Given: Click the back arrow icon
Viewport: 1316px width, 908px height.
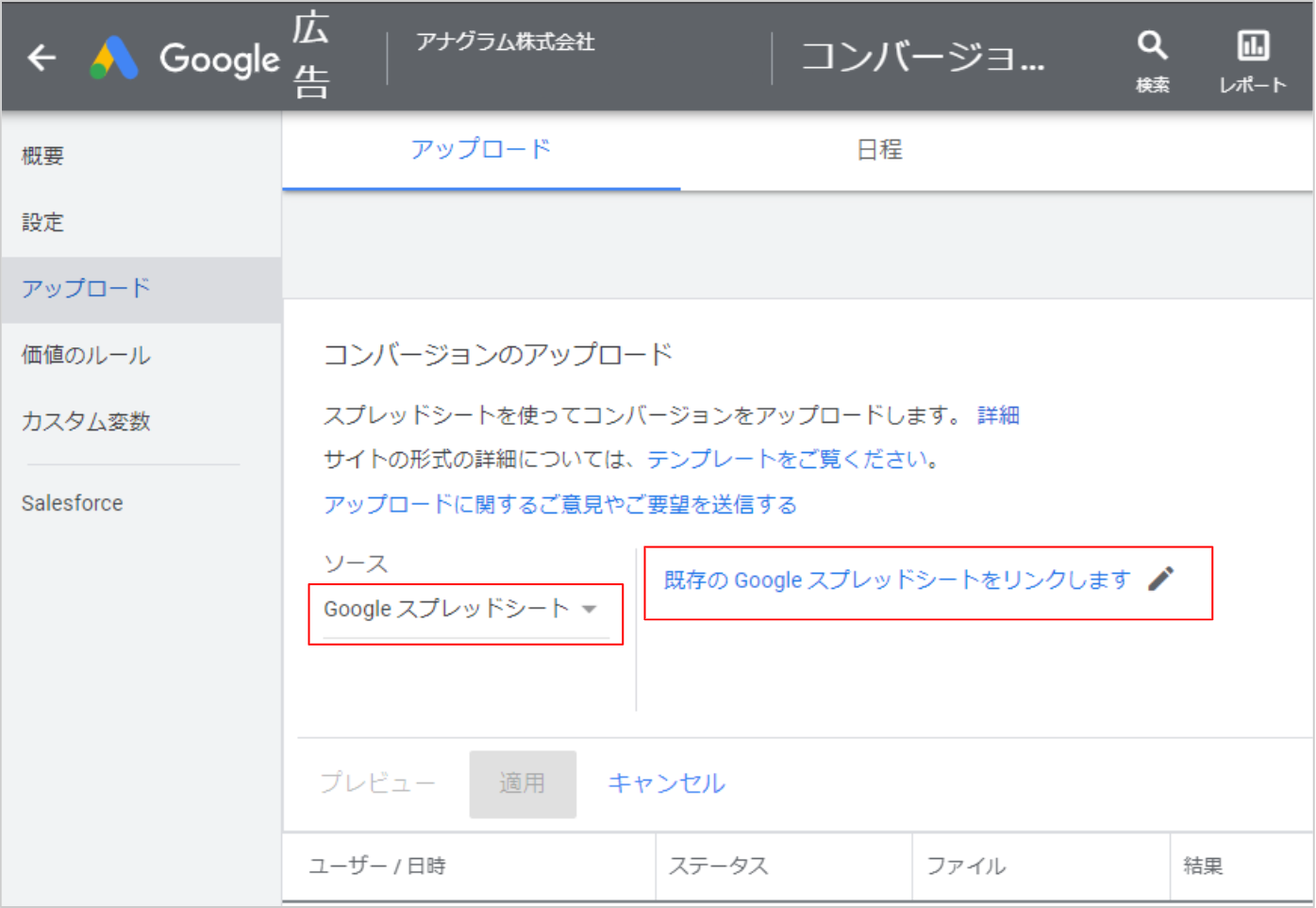Looking at the screenshot, I should [x=42, y=59].
